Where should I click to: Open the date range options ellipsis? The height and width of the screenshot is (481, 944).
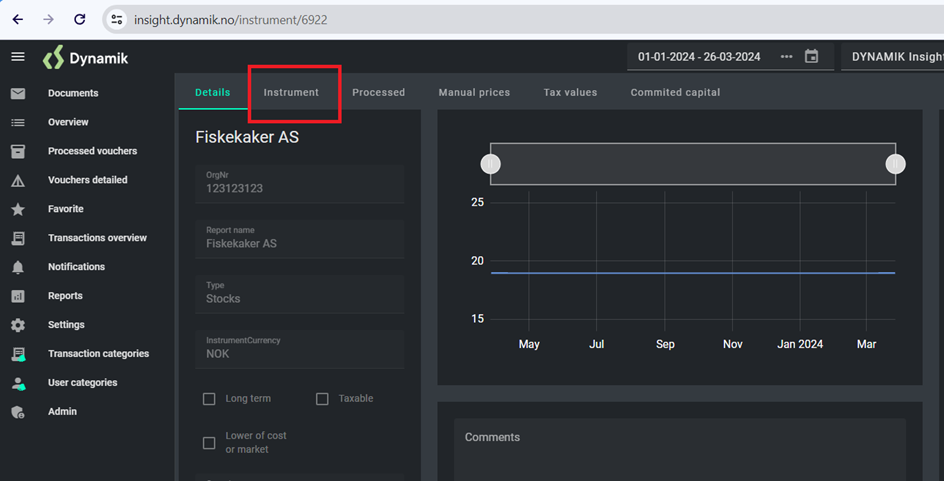pos(786,57)
